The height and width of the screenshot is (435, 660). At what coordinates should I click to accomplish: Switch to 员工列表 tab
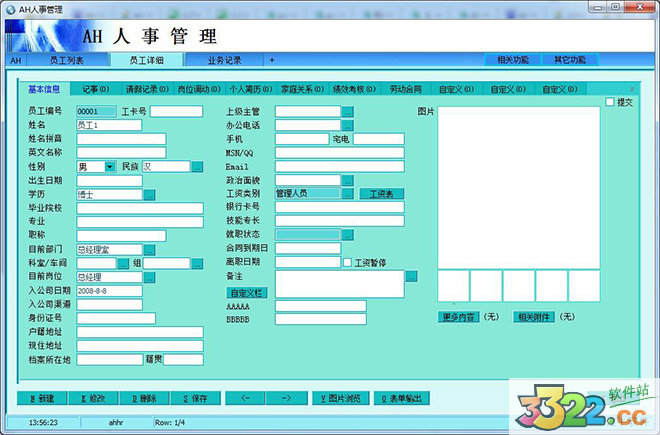[x=67, y=60]
